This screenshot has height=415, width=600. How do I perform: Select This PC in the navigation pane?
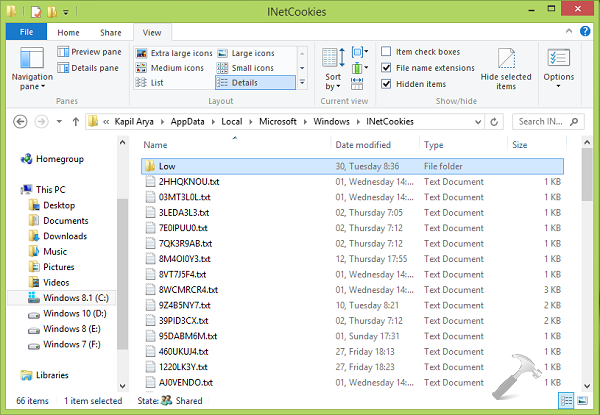44,190
